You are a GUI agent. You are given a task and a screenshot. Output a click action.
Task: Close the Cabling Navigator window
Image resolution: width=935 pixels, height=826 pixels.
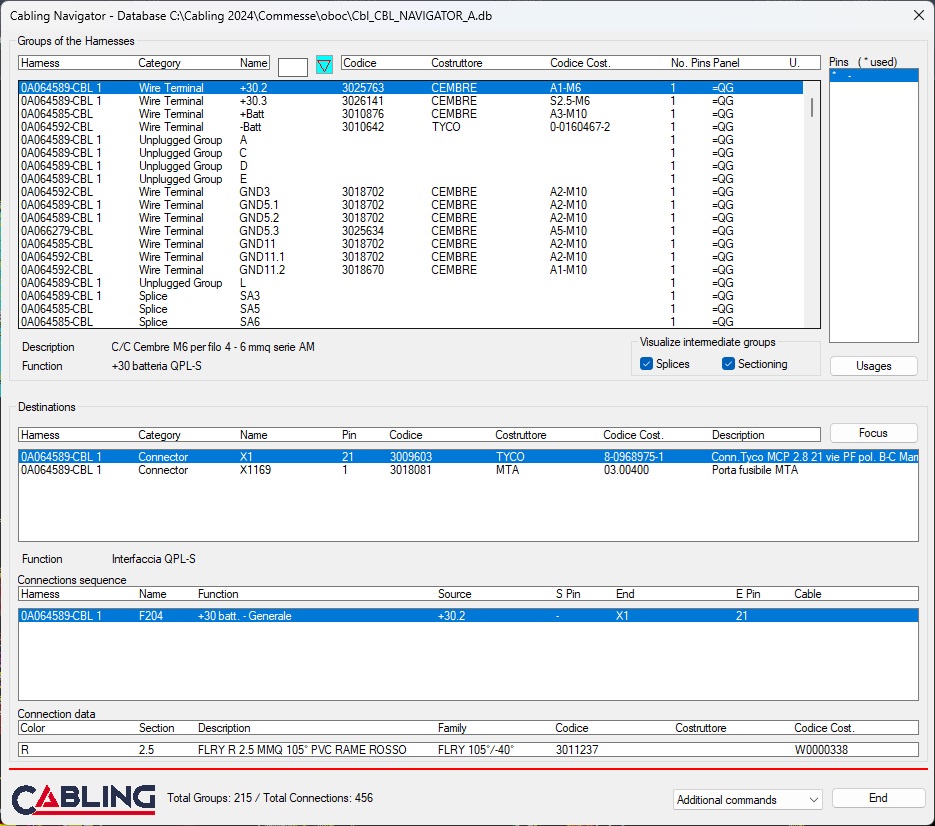pyautogui.click(x=918, y=16)
